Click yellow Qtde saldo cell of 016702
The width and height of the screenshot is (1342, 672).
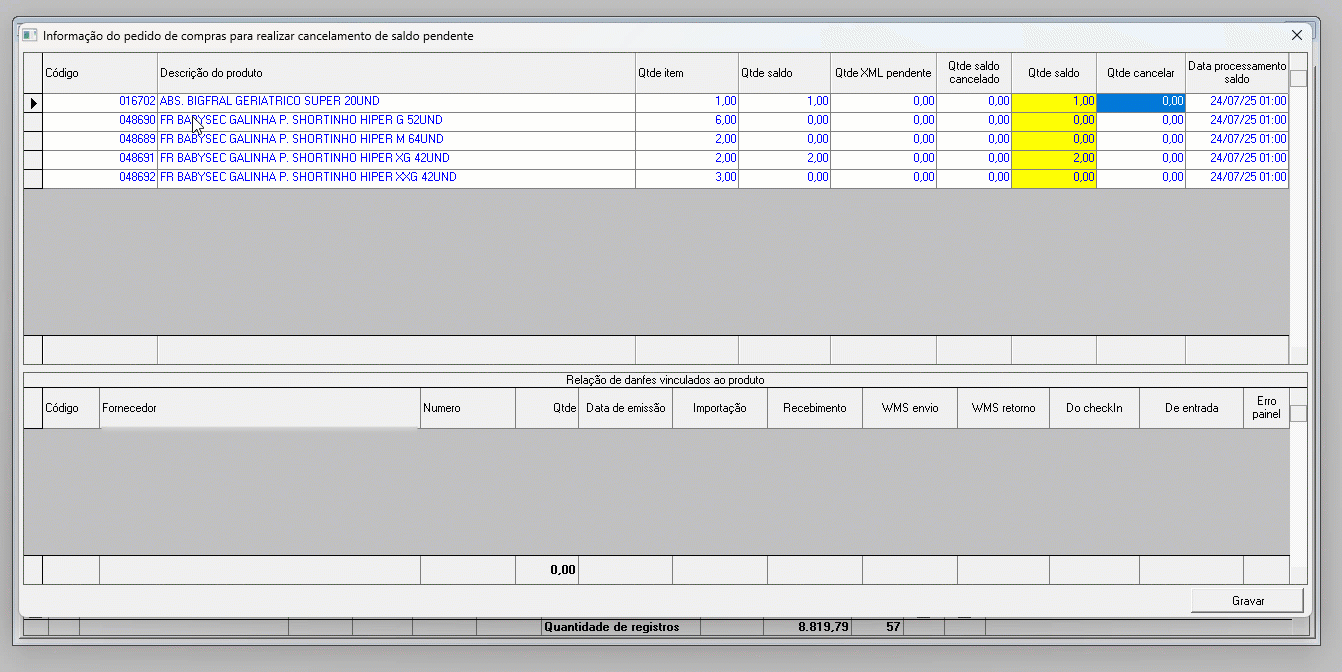point(1054,102)
